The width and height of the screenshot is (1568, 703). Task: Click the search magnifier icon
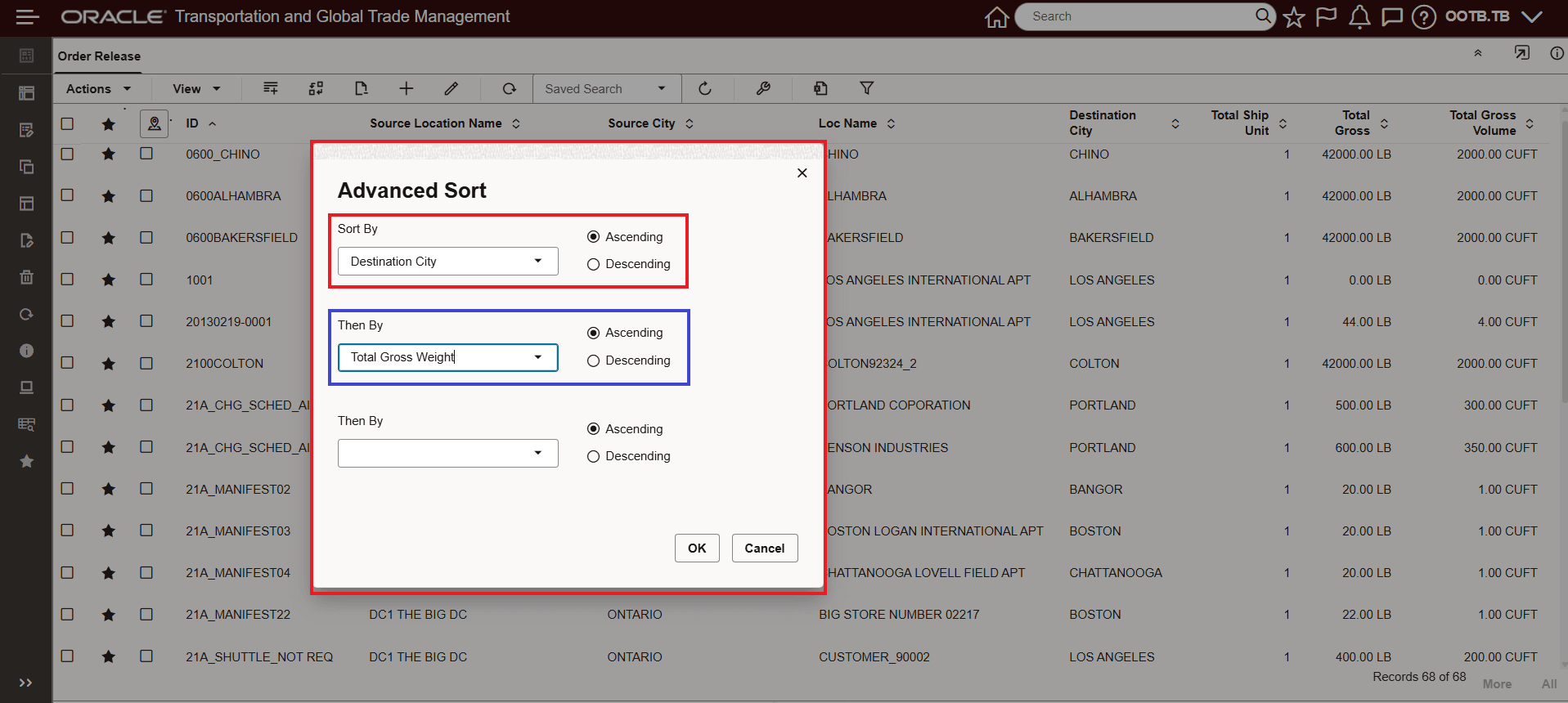tap(1264, 16)
